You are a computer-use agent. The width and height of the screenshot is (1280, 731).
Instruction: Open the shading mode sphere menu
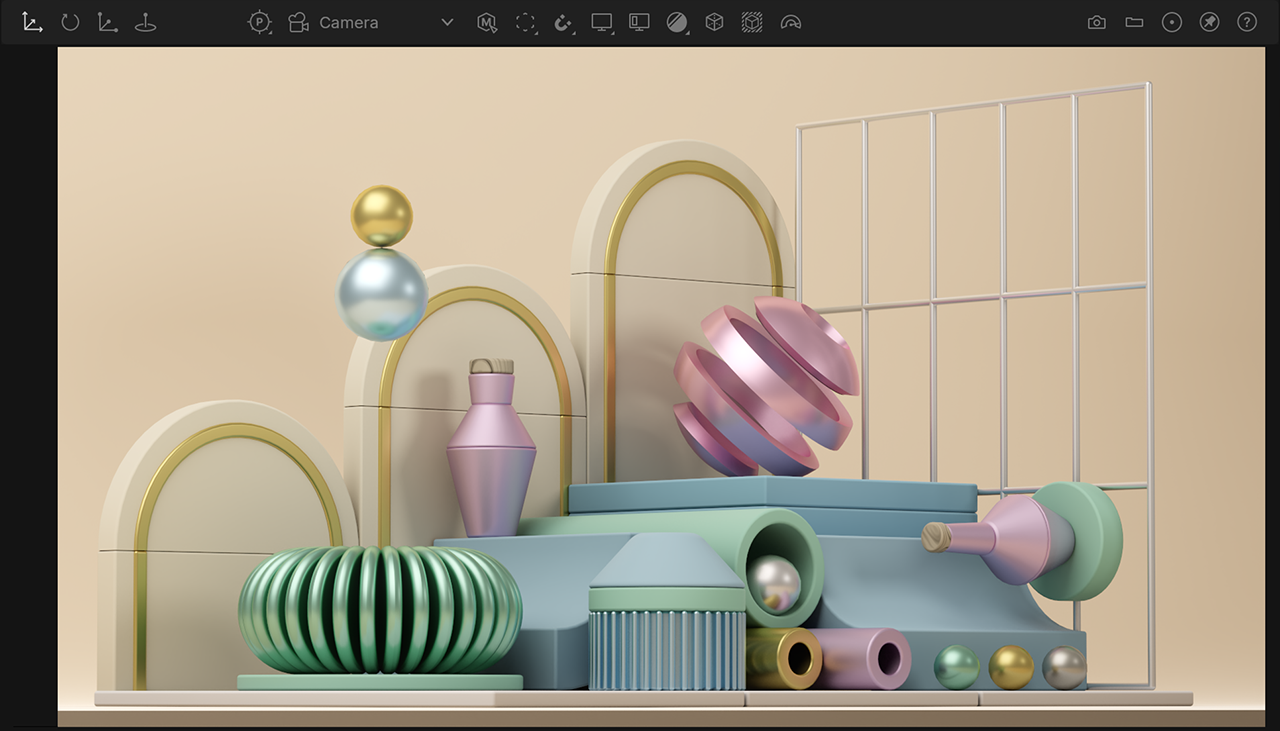677,22
